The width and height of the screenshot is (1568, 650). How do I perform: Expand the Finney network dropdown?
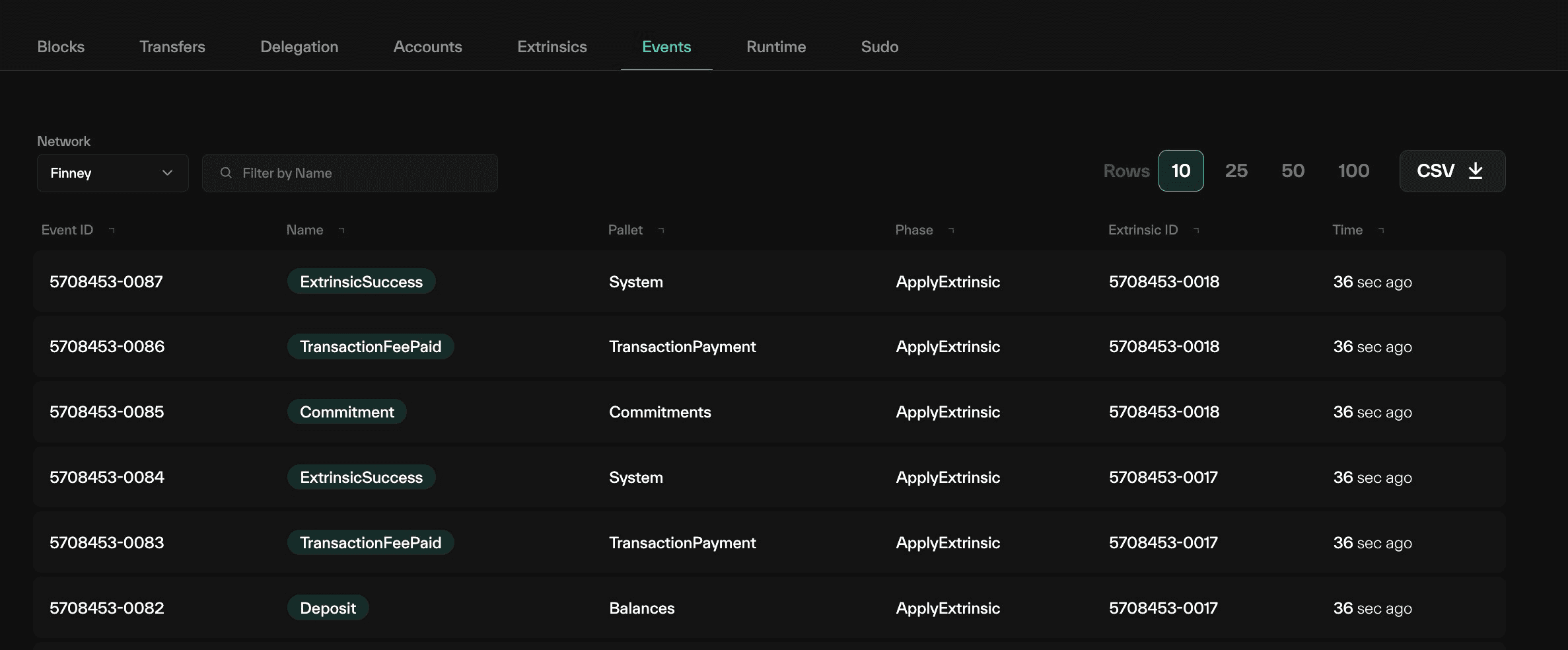click(x=113, y=173)
